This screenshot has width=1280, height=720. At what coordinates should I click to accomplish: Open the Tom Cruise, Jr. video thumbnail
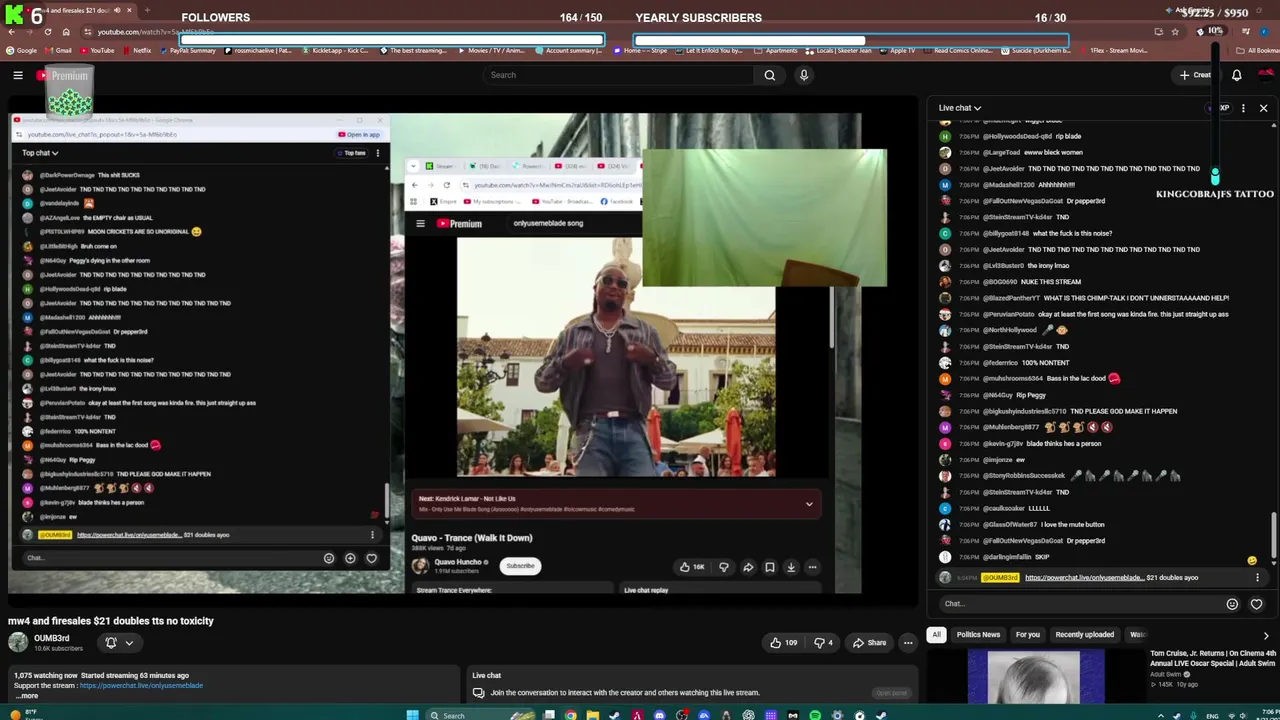(1036, 676)
